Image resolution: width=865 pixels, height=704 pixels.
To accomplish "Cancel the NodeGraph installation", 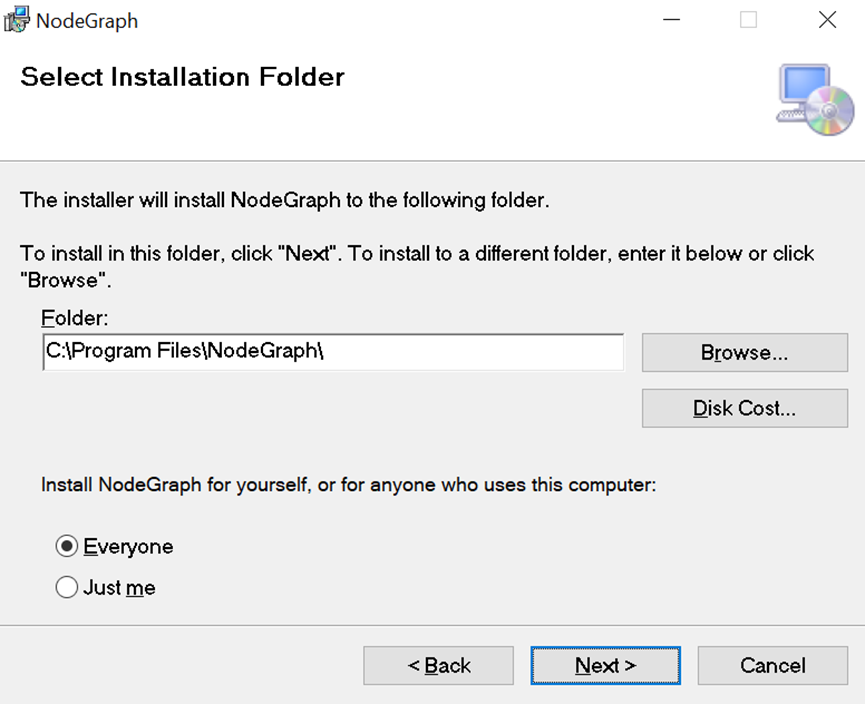I will click(x=772, y=666).
